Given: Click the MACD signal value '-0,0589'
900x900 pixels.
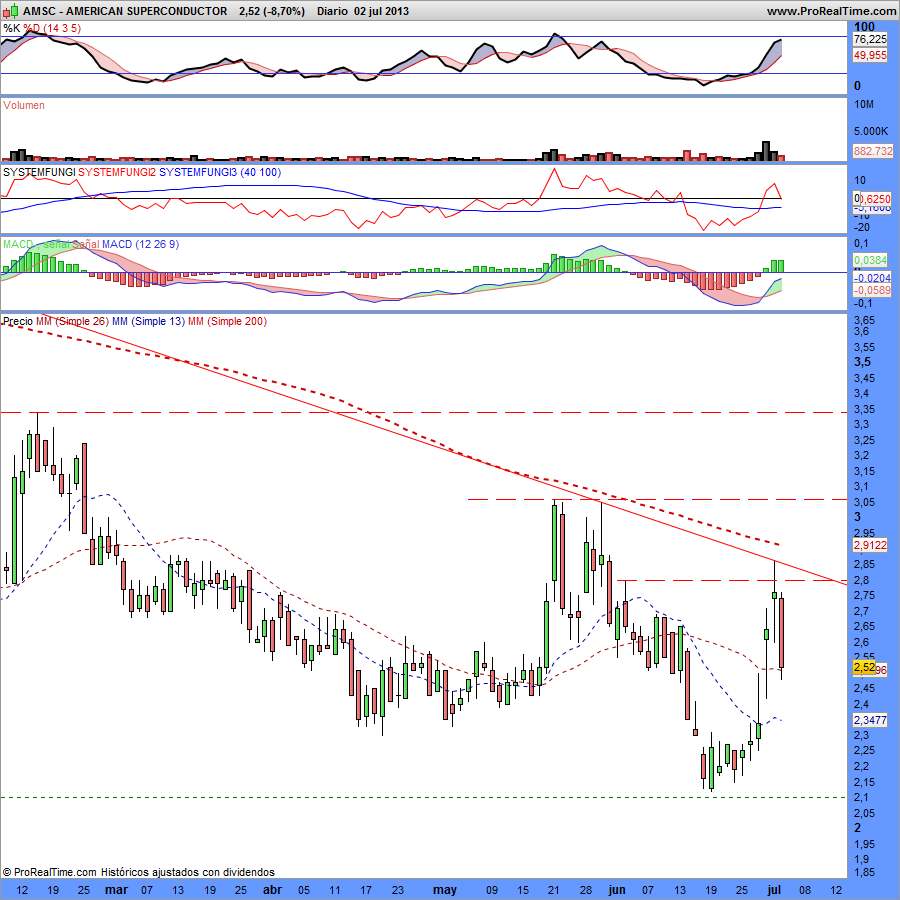Looking at the screenshot, I should (x=872, y=290).
